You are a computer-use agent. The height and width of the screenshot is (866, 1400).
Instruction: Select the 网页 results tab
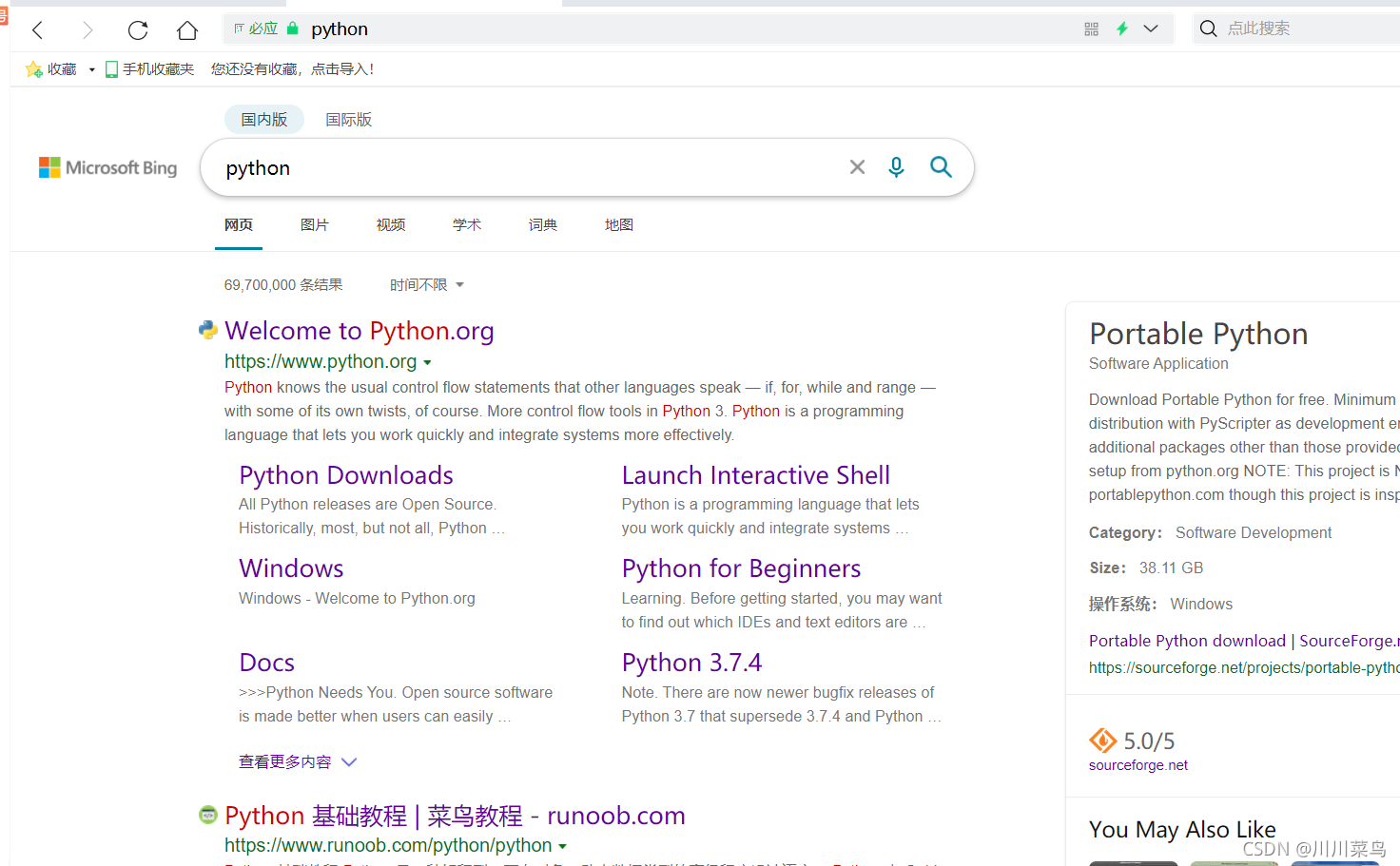pyautogui.click(x=239, y=225)
